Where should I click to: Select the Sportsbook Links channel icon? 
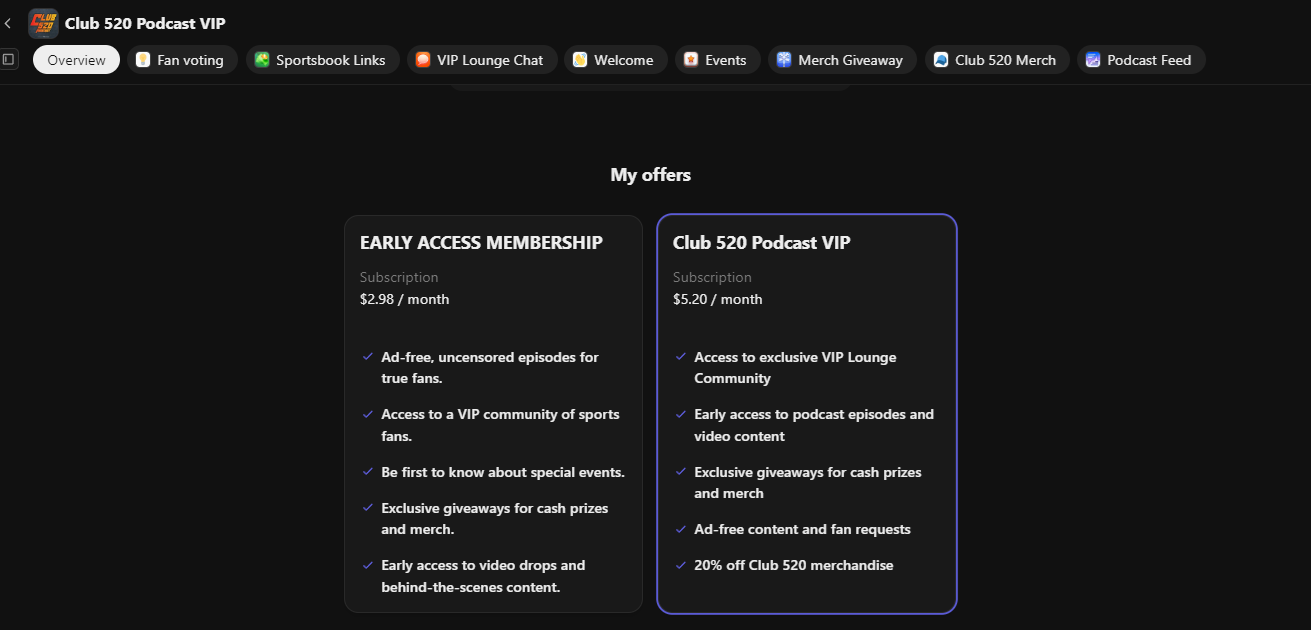[263, 60]
